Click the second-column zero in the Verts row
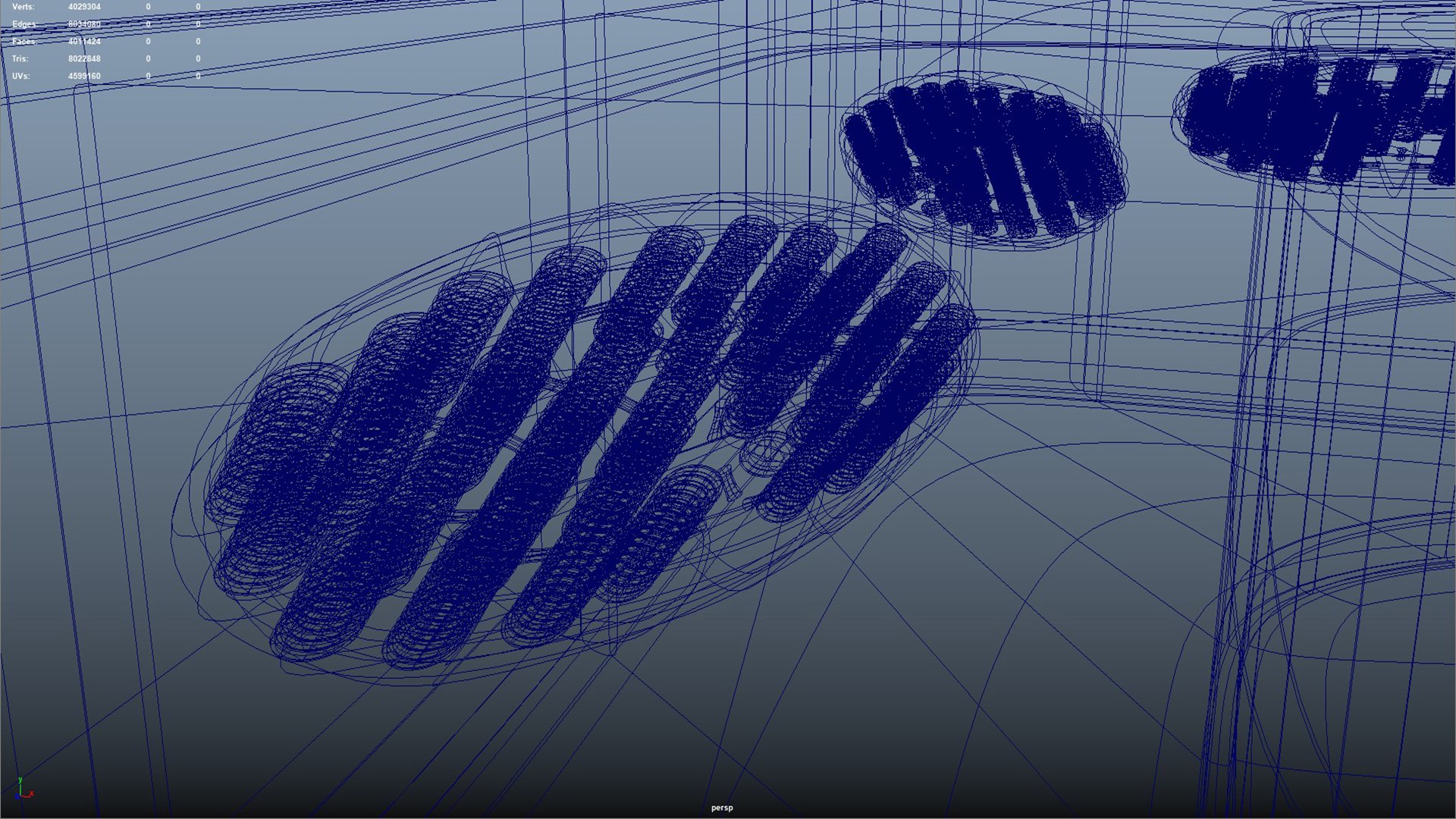This screenshot has width=1456, height=819. [148, 7]
